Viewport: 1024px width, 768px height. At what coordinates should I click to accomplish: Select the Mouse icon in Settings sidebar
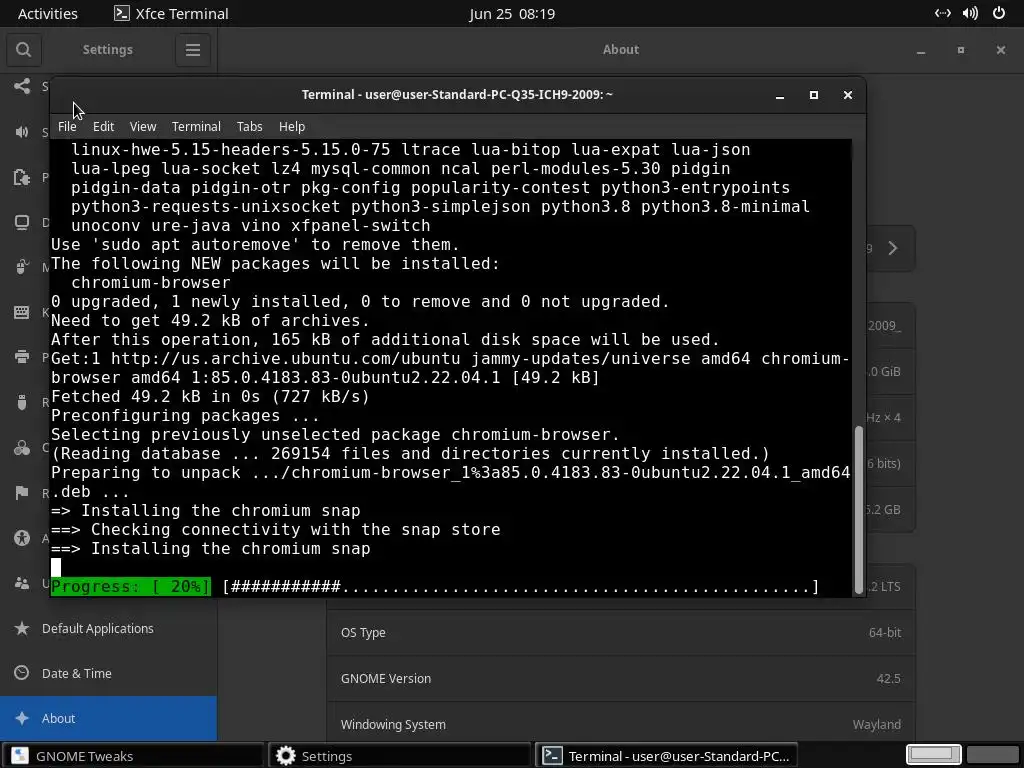[x=22, y=267]
